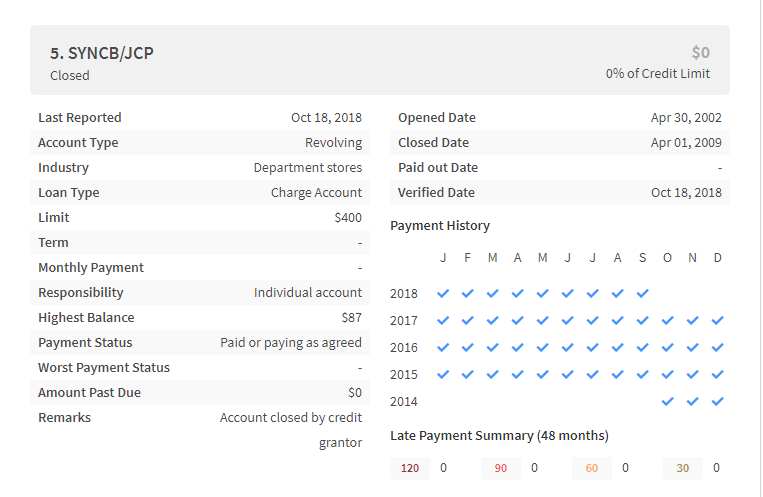Image resolution: width=763 pixels, height=497 pixels.
Task: Select the 120 days late badge
Action: 410,468
